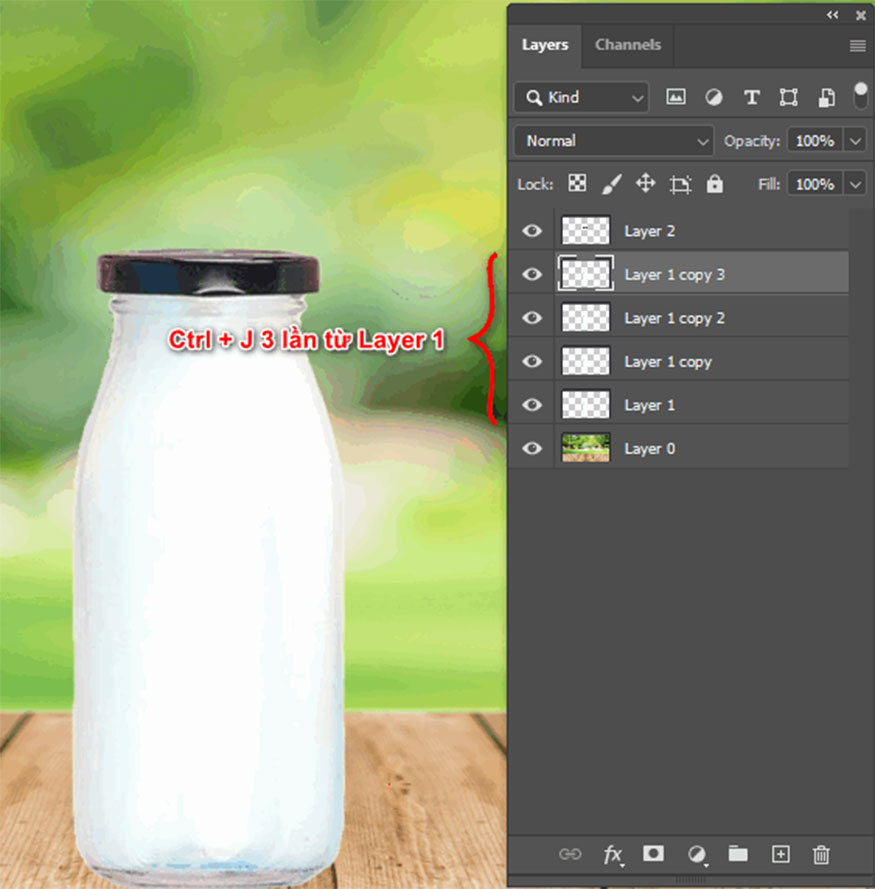Viewport: 875px width, 889px height.
Task: Select the Layer 2 thumbnail
Action: tap(586, 230)
